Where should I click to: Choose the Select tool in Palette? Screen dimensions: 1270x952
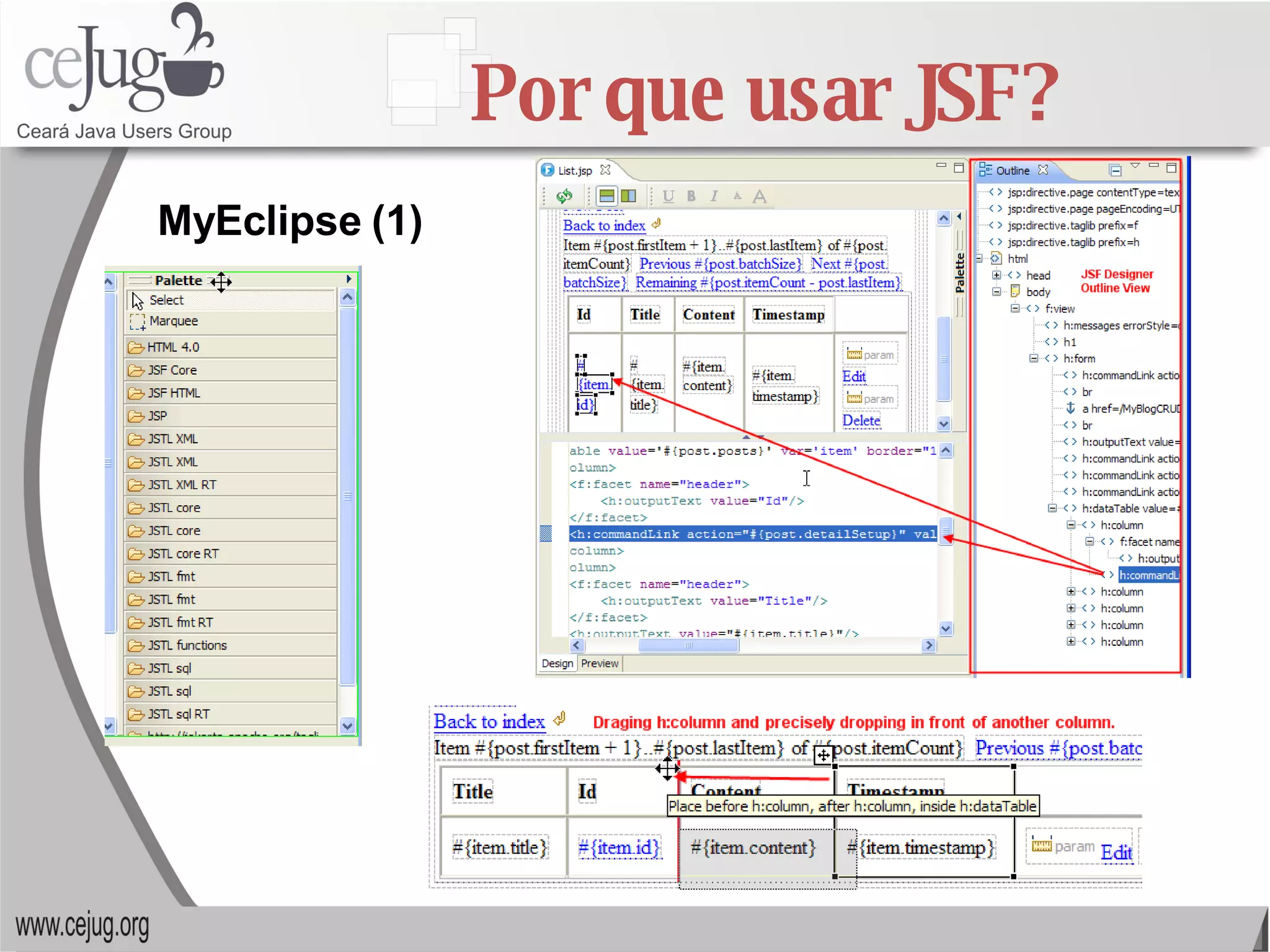click(x=231, y=300)
